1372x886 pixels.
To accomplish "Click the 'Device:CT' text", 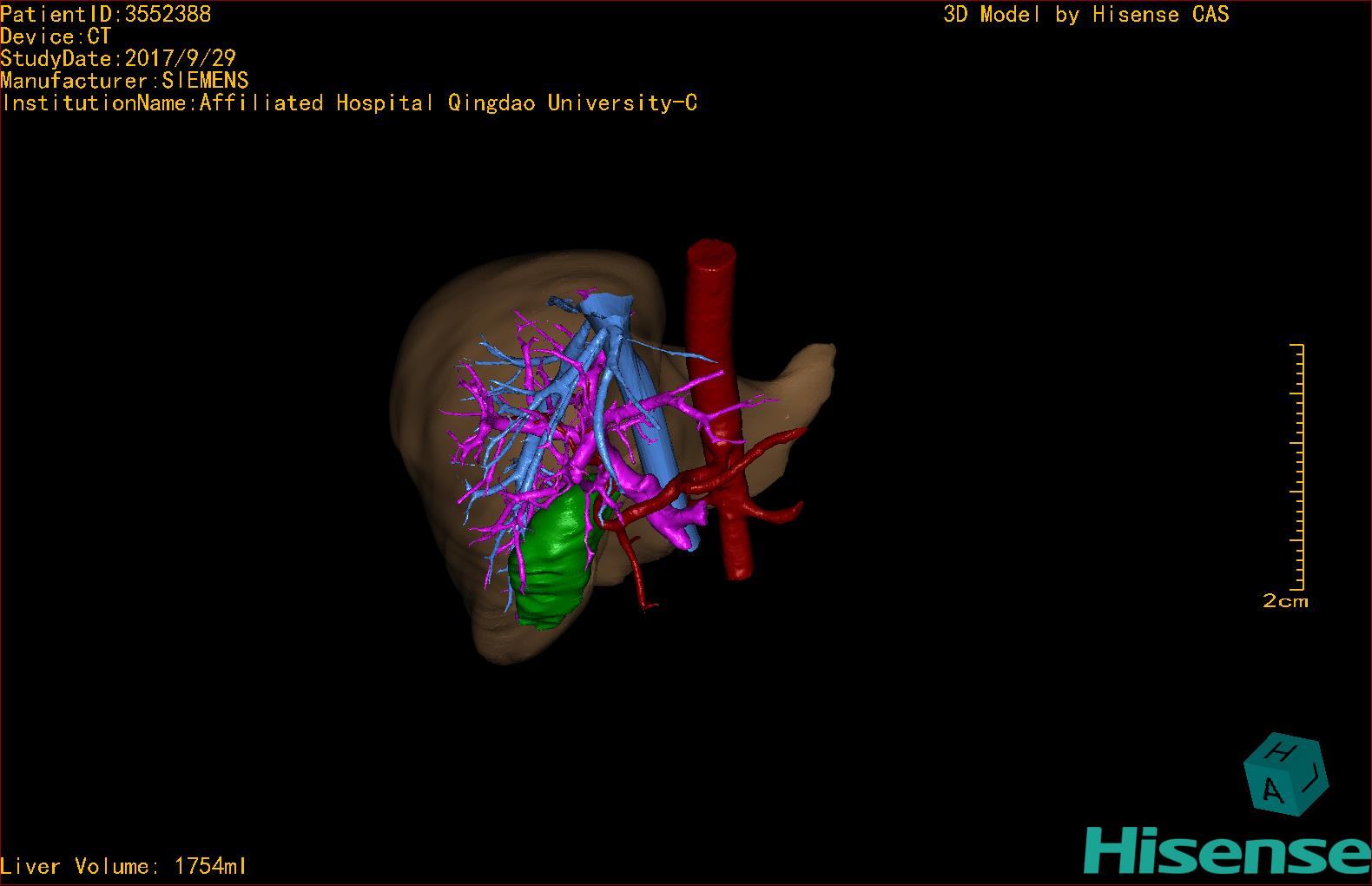I will coord(56,36).
